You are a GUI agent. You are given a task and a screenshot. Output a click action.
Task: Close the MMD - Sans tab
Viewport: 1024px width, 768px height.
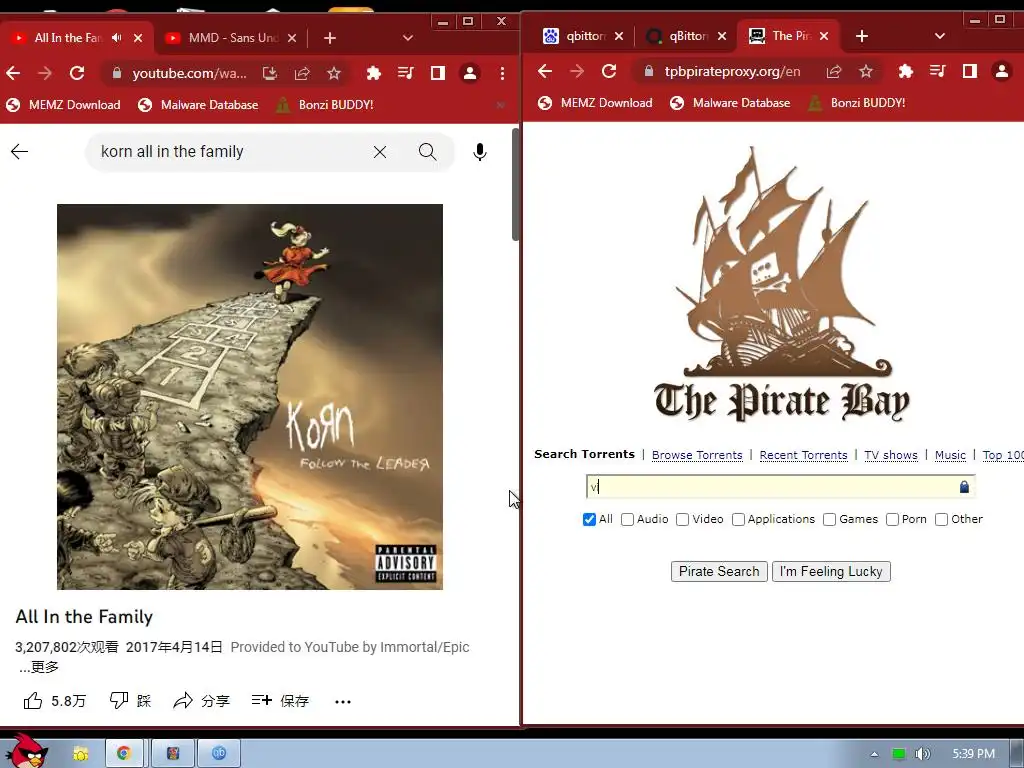292,38
